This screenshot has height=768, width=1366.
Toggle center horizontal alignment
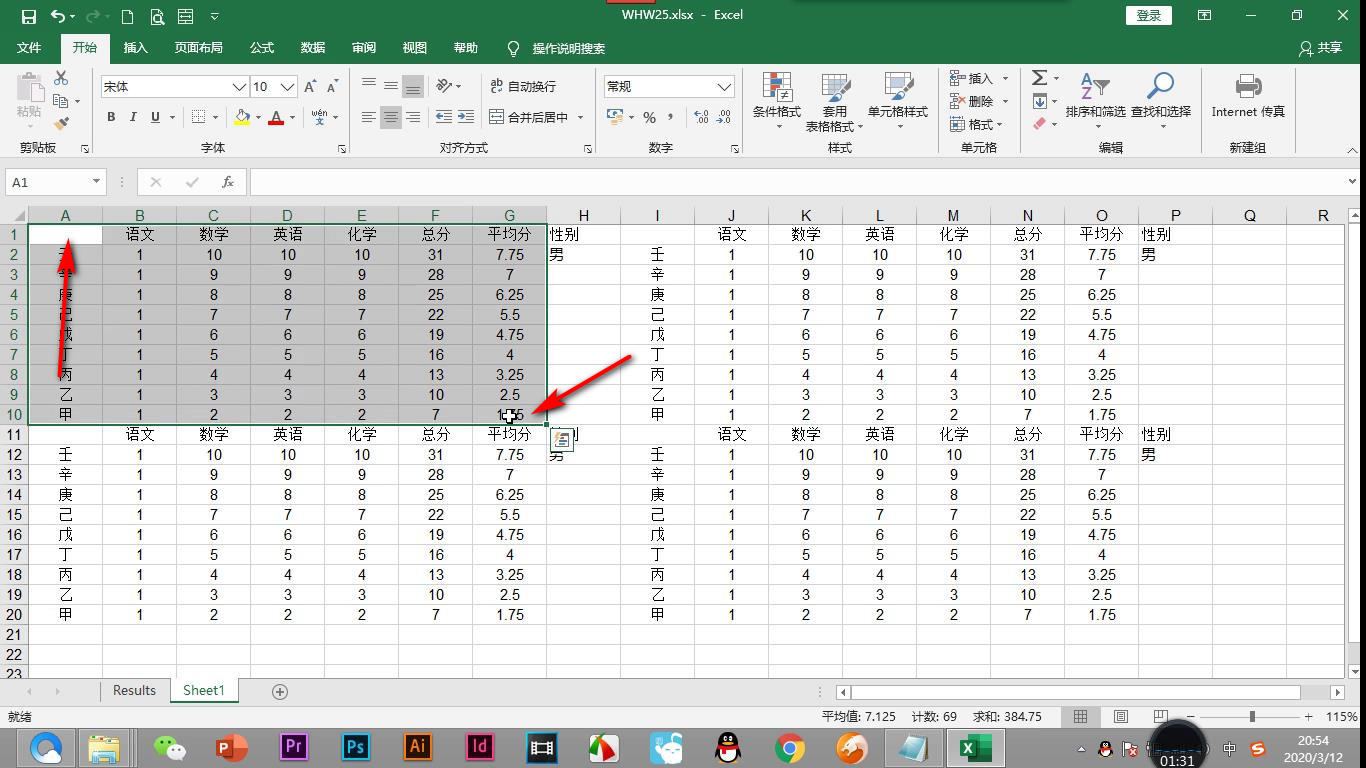[x=391, y=117]
